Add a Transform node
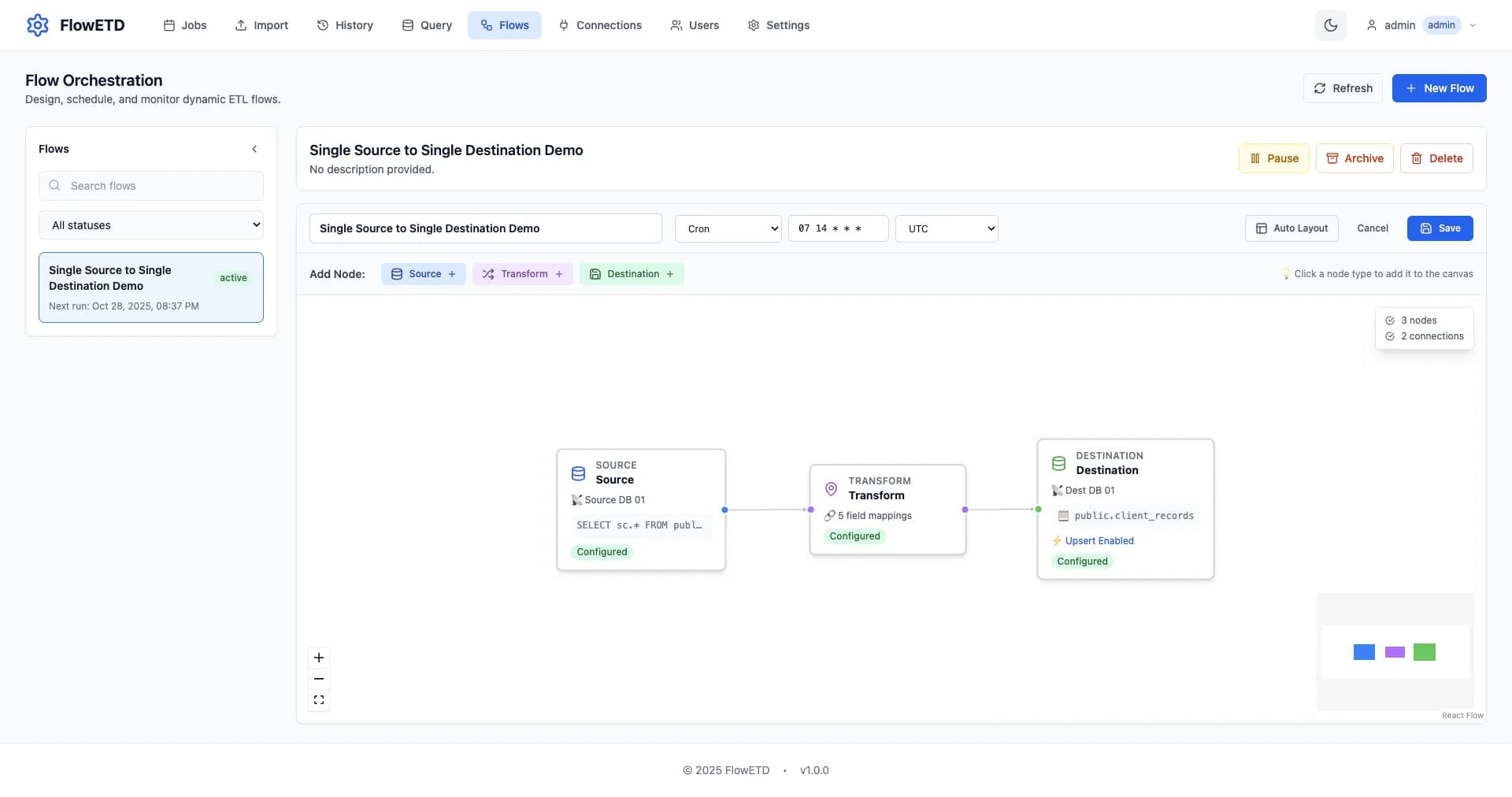1512x797 pixels. 523,274
